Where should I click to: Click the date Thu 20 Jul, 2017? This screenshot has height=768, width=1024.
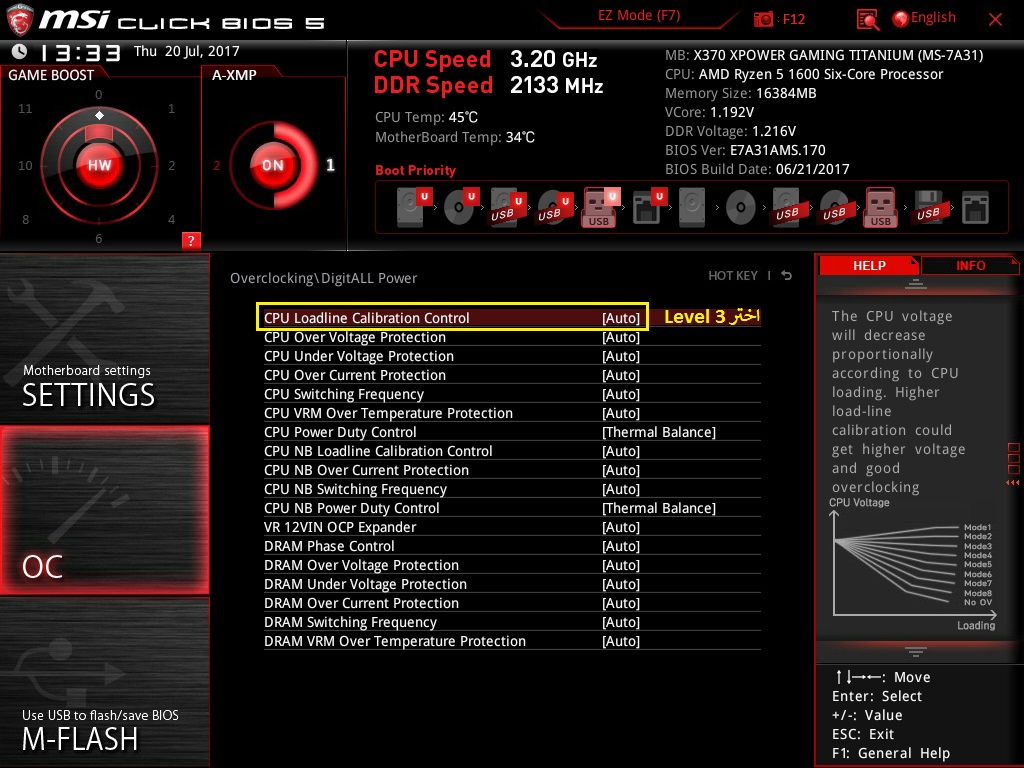pos(187,51)
